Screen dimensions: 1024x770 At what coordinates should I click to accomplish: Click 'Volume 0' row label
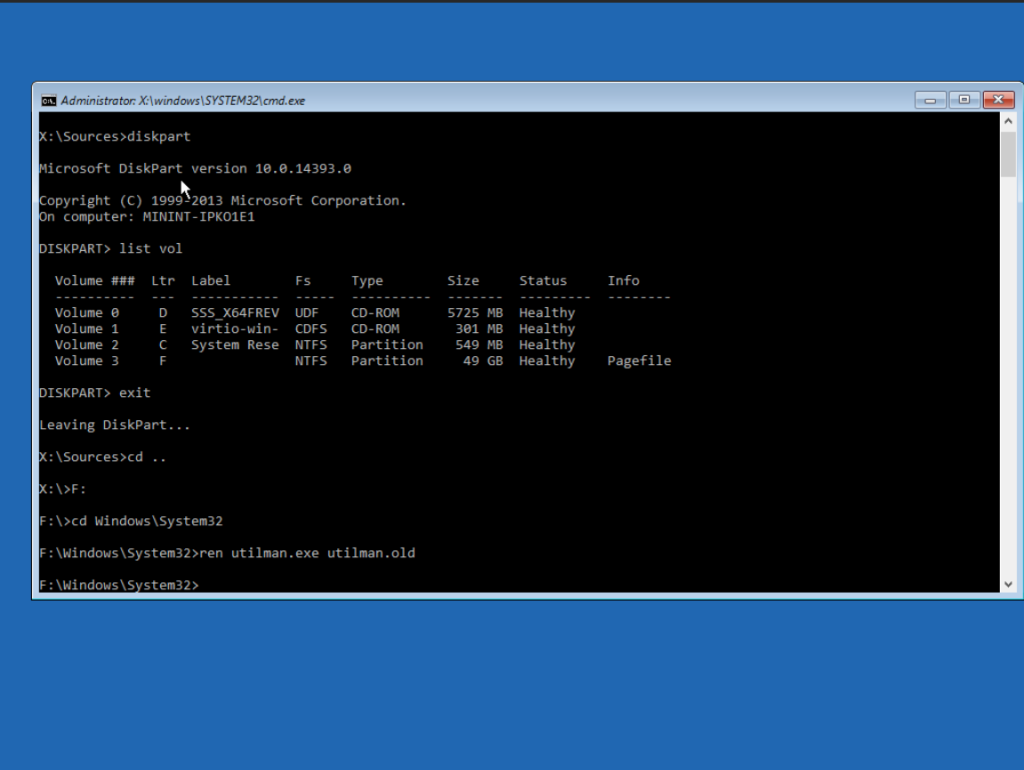(x=87, y=313)
